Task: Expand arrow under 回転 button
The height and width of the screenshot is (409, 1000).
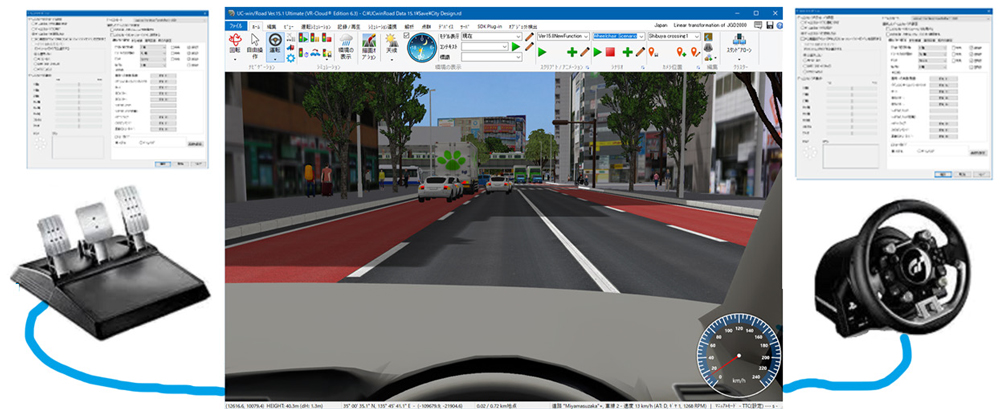Action: [x=235, y=59]
